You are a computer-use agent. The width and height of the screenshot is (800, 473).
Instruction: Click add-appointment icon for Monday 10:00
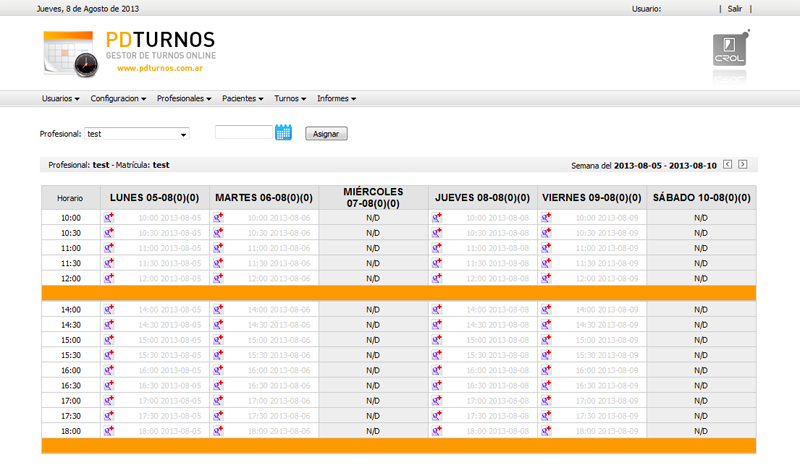[x=109, y=217]
